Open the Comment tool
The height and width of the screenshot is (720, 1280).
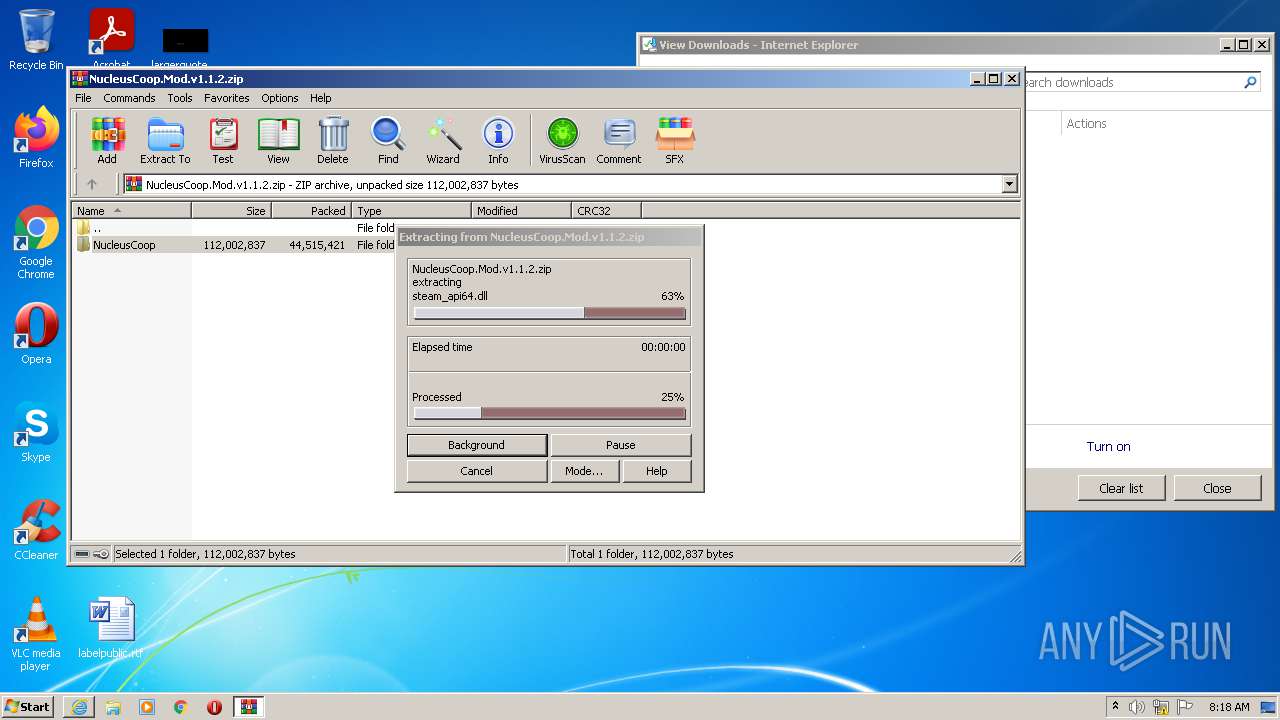619,140
